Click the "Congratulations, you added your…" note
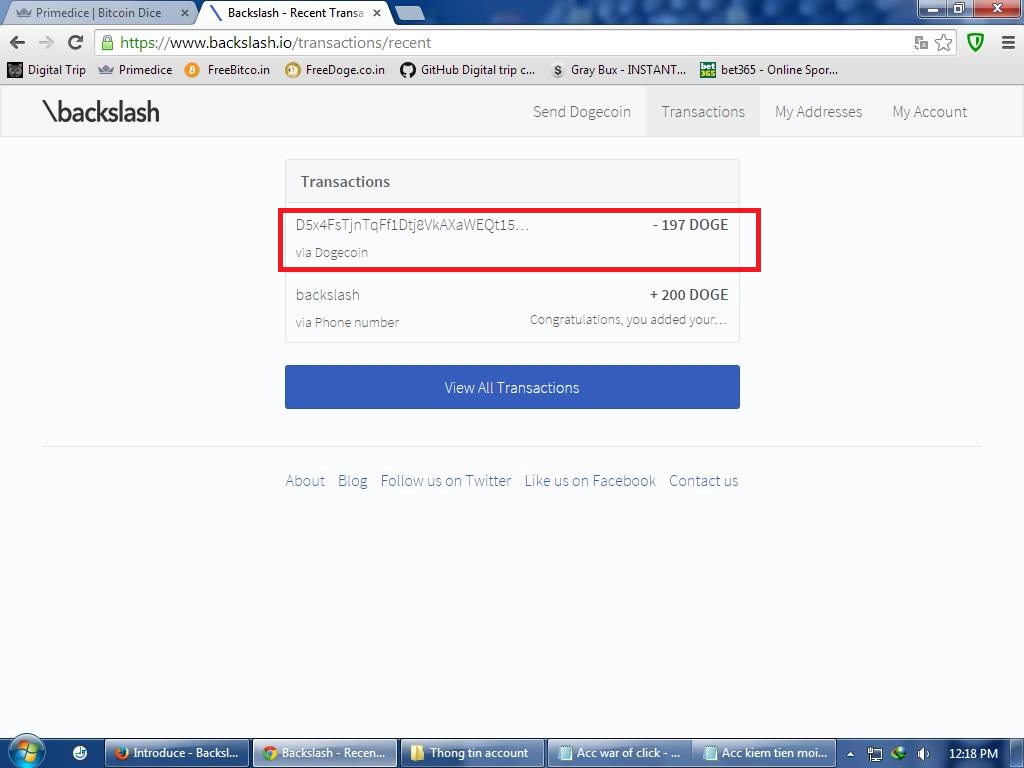1024x768 pixels. coord(628,320)
